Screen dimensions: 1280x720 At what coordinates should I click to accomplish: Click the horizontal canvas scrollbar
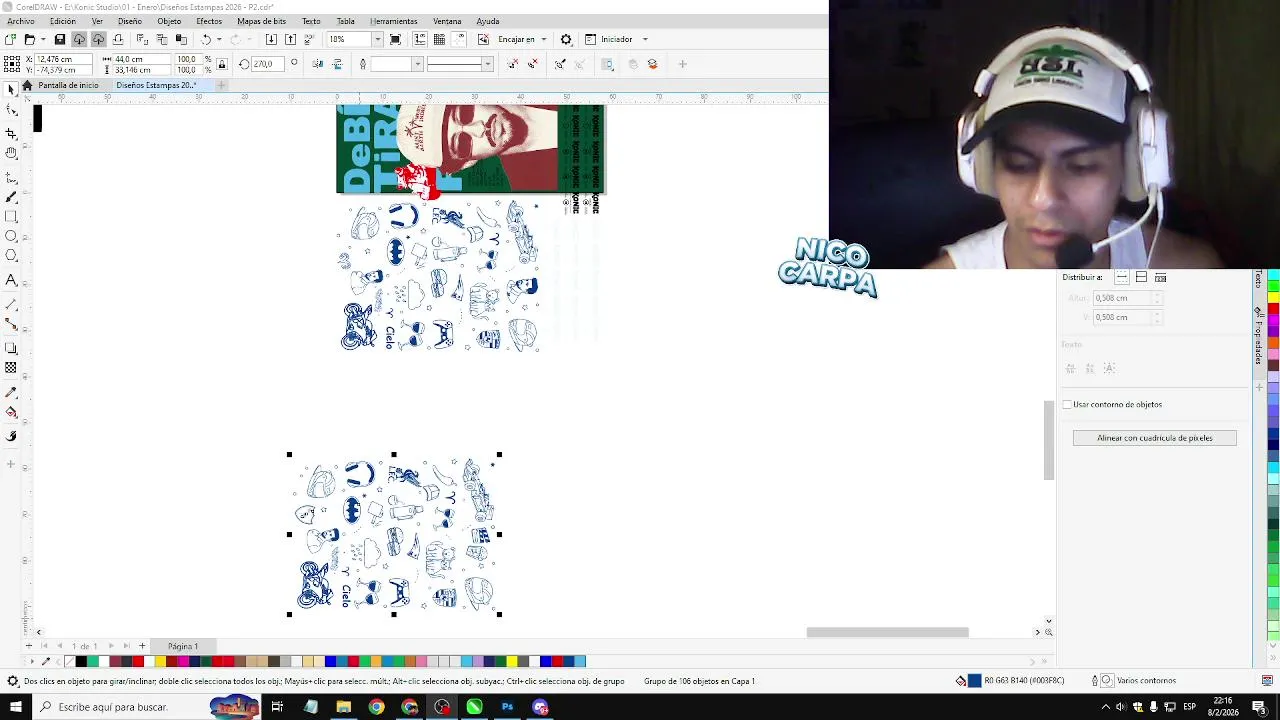(887, 632)
